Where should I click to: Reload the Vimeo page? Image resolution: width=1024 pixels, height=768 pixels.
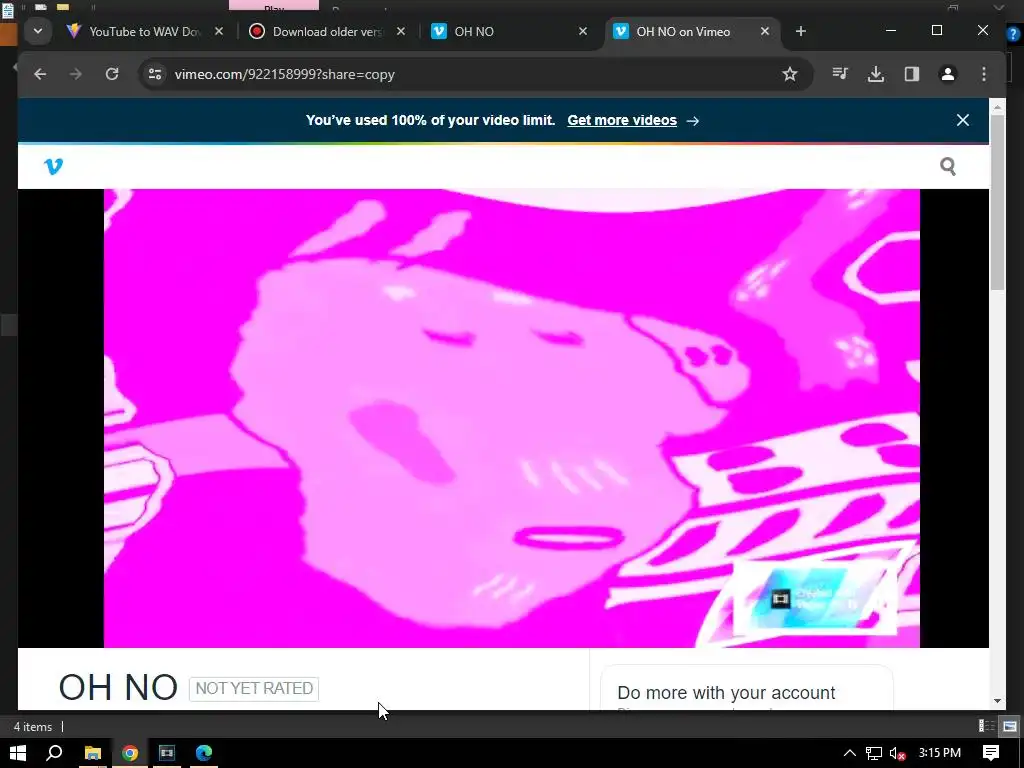112,74
